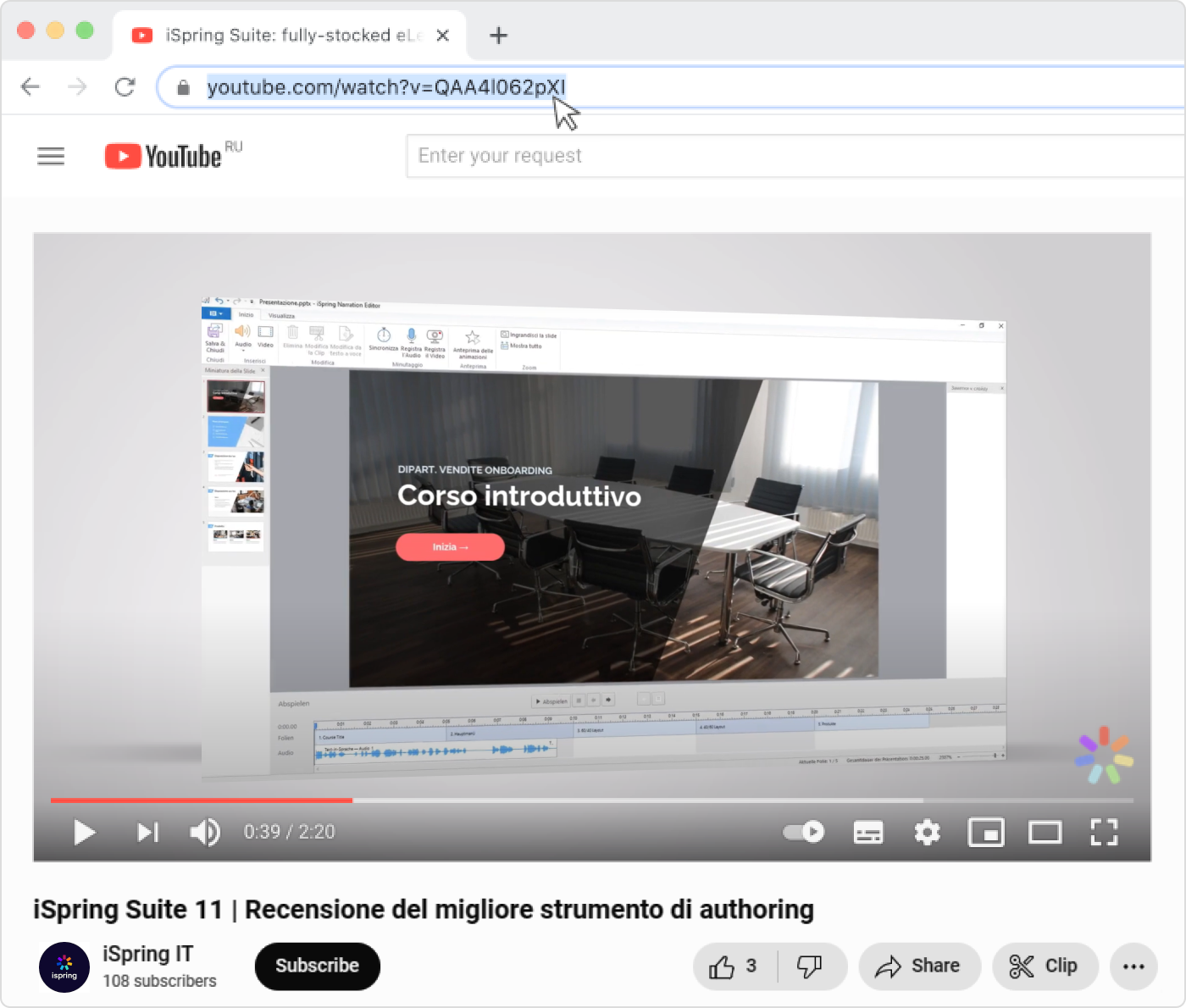This screenshot has height=1008, width=1186.
Task: Toggle theater mode
Action: pos(1045,833)
